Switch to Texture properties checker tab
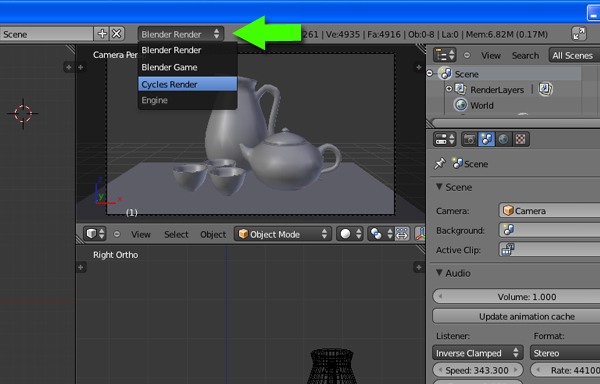 [520, 139]
